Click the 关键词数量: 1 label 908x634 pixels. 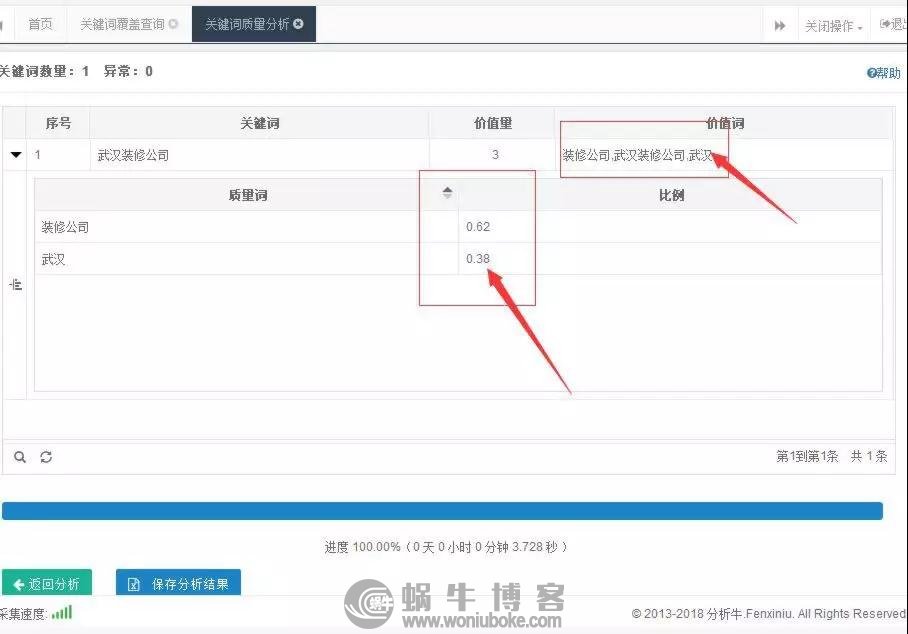(44, 71)
